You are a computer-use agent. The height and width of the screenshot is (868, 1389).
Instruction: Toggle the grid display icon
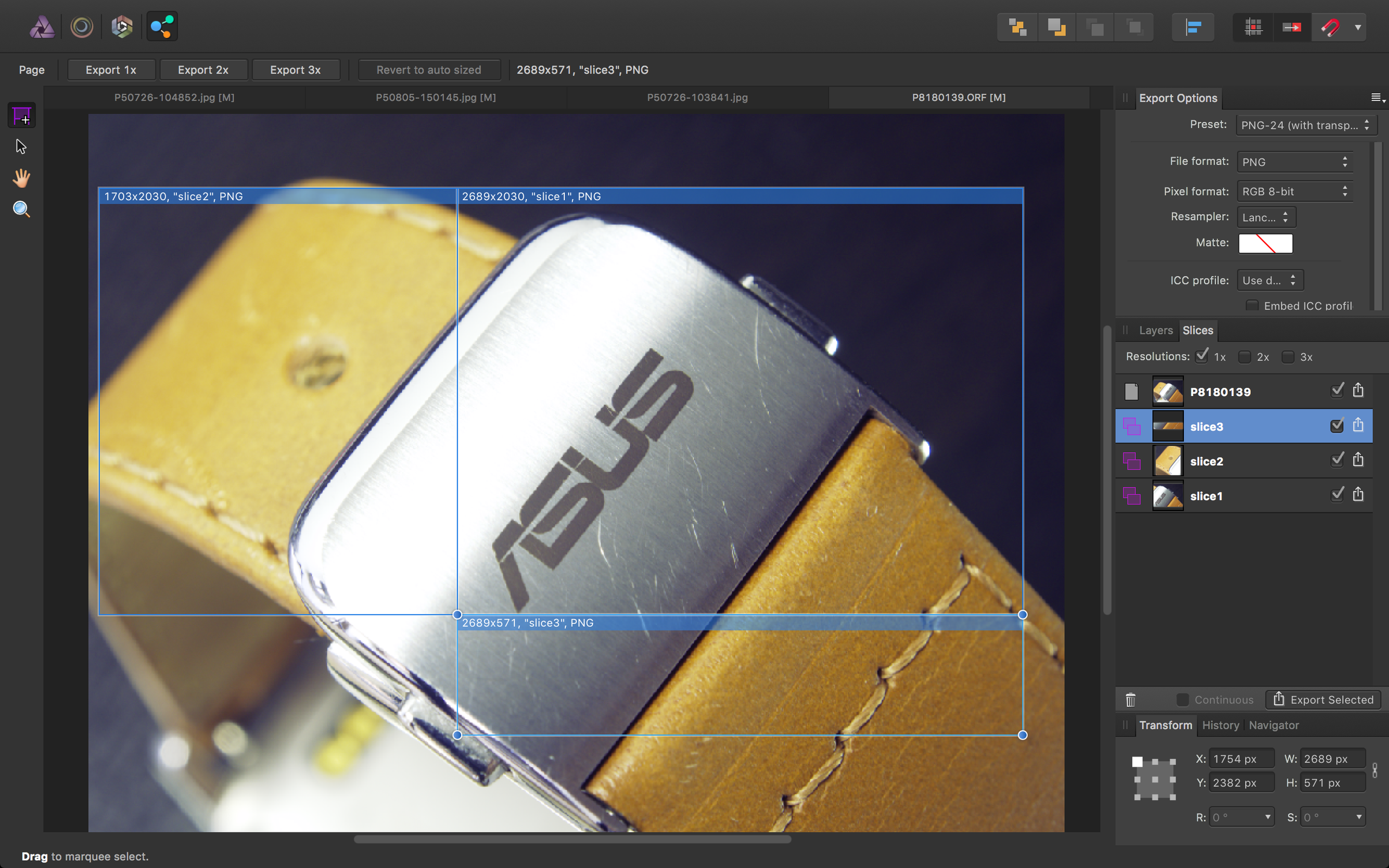1253,27
